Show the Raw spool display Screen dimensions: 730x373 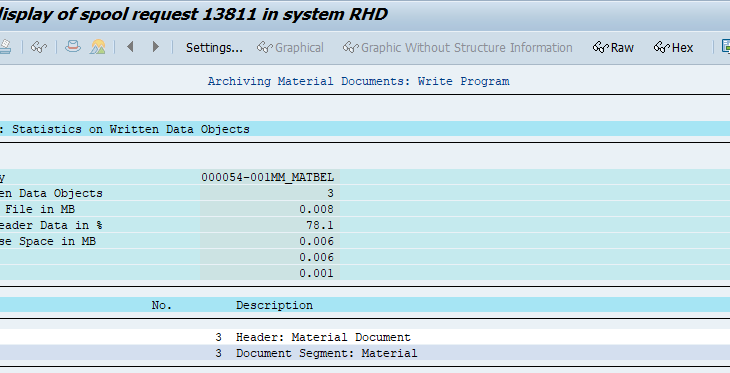(x=613, y=47)
